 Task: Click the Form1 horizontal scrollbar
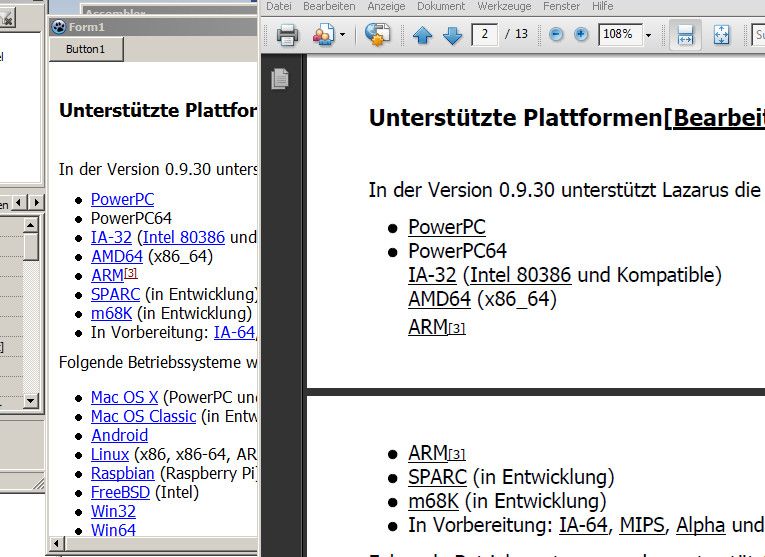(x=150, y=545)
